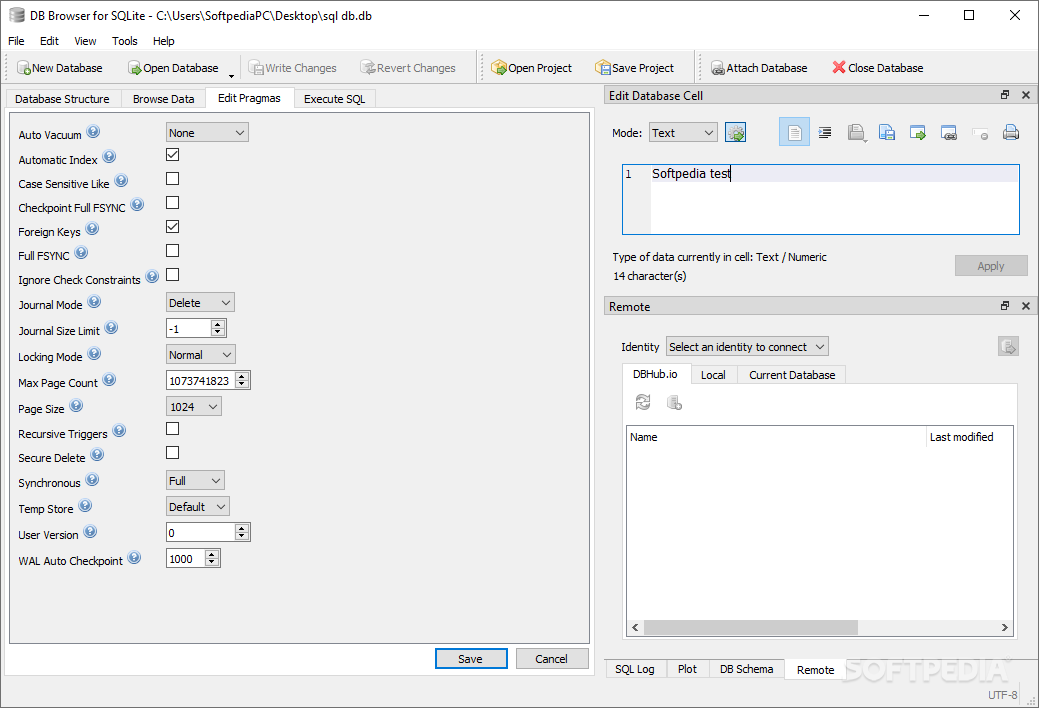Image resolution: width=1039 pixels, height=708 pixels.
Task: Float the Edit Database Cell panel
Action: 1005,95
